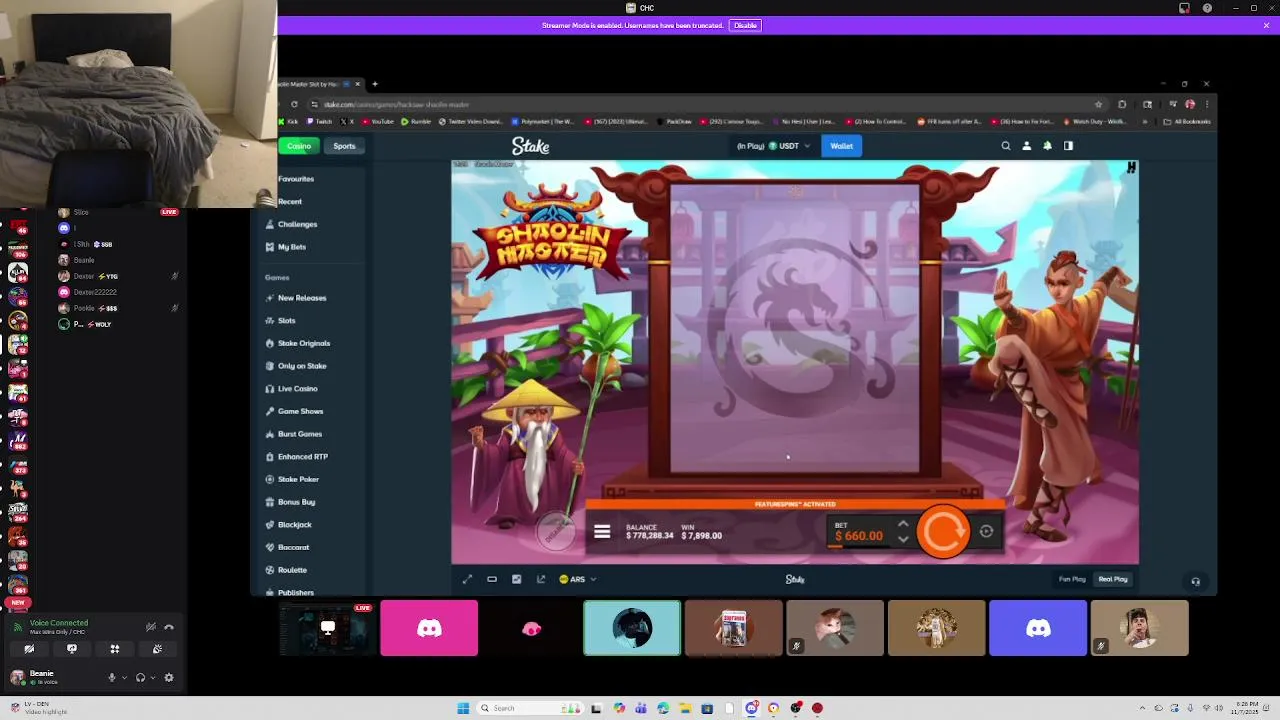Open the autoplay settings next to spin
The image size is (1280, 720).
tap(986, 532)
